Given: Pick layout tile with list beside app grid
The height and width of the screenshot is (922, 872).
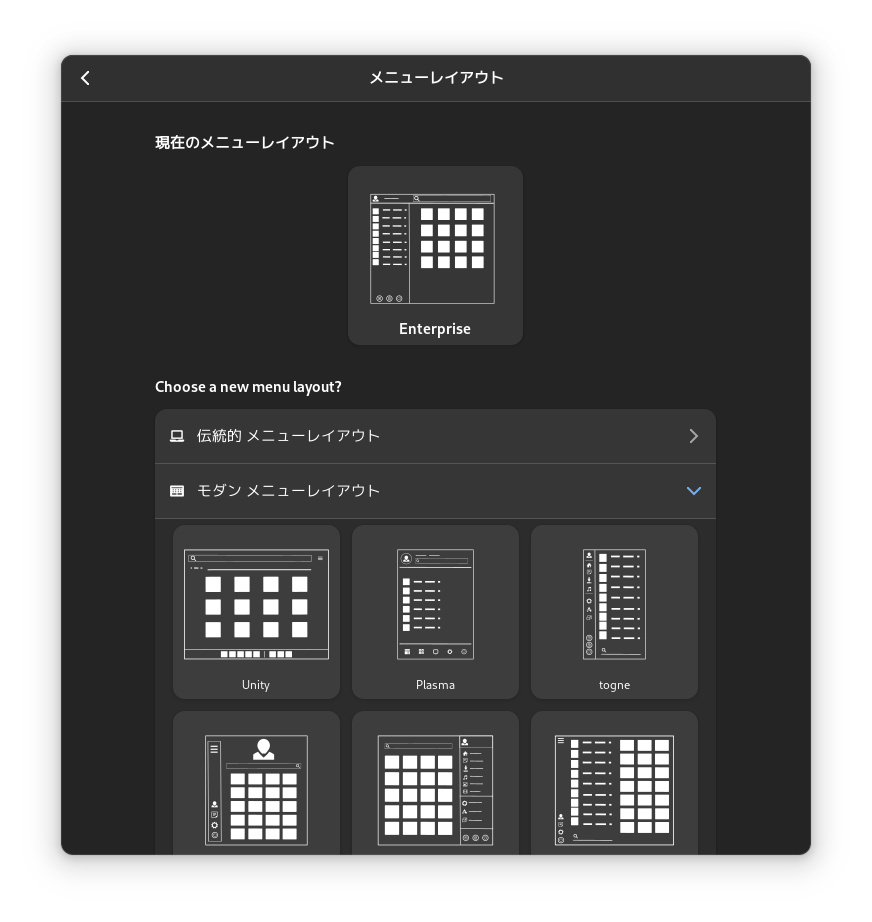Looking at the screenshot, I should (x=614, y=789).
